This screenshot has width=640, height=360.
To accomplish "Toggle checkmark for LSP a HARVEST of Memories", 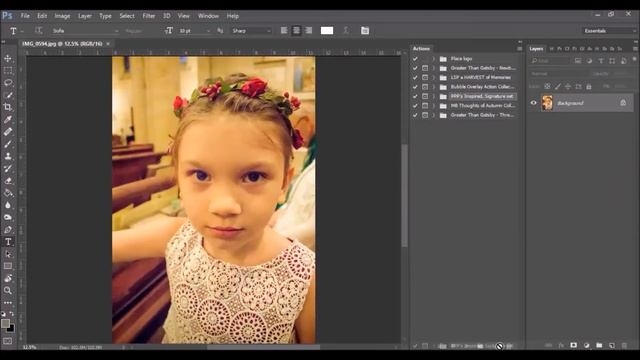I will [x=415, y=78].
